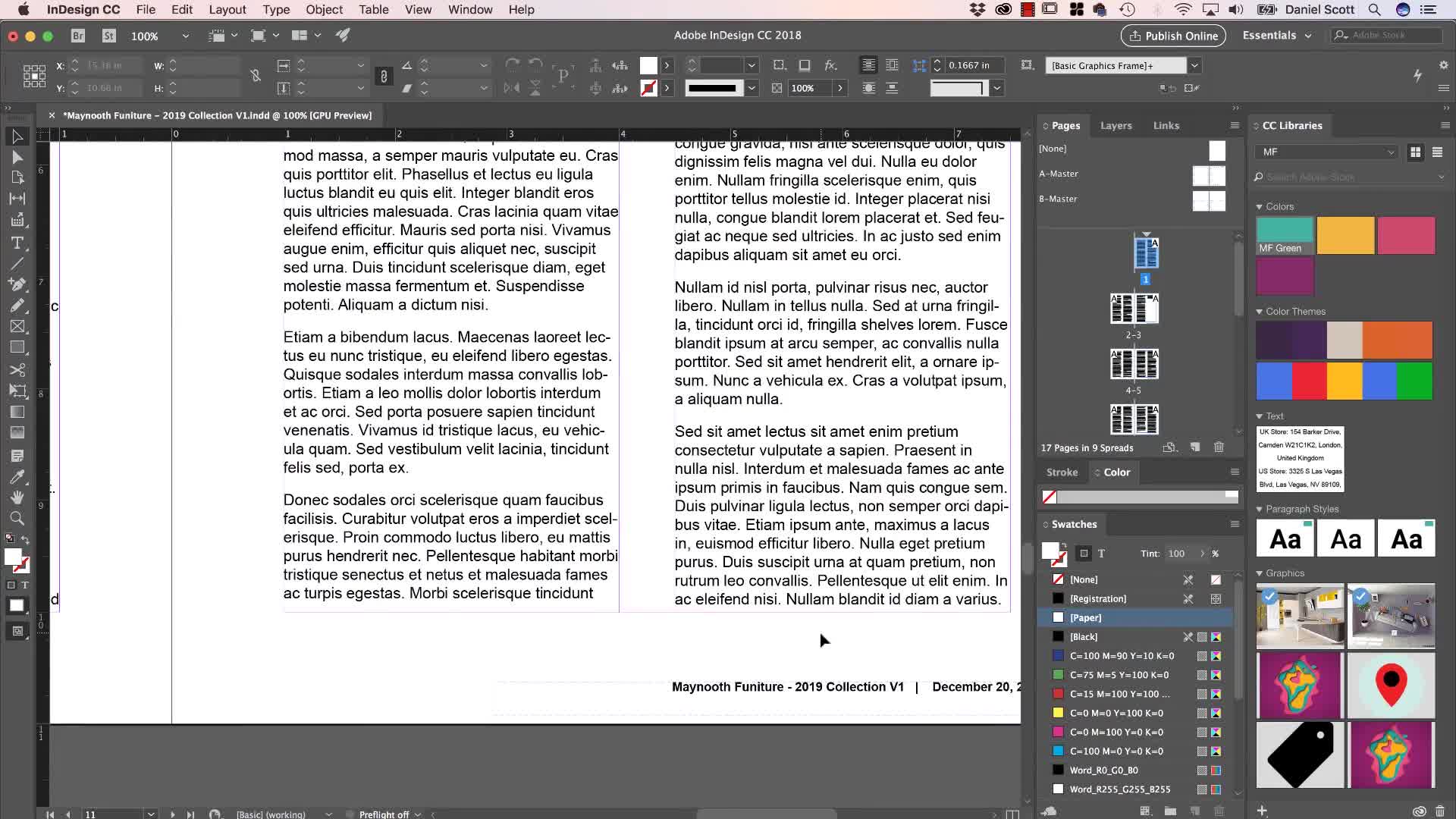Toggle swap fill and stroke arrow
This screenshot has width=1456, height=819.
pyautogui.click(x=26, y=540)
